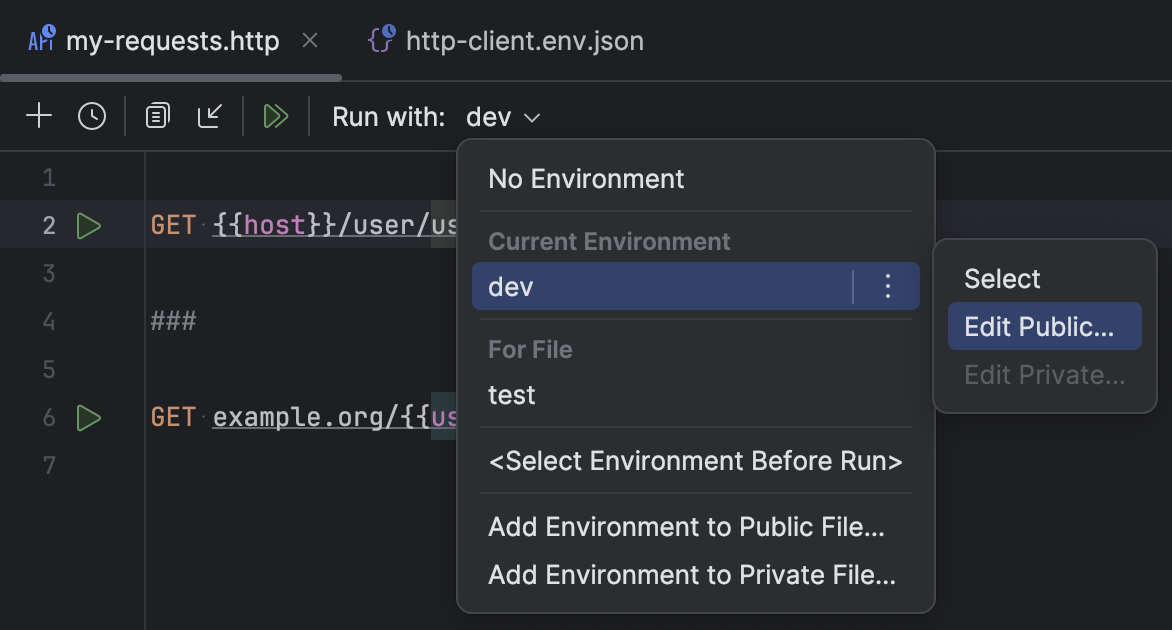1172x630 pixels.
Task: Open the Run with environment dropdown
Action: point(502,117)
